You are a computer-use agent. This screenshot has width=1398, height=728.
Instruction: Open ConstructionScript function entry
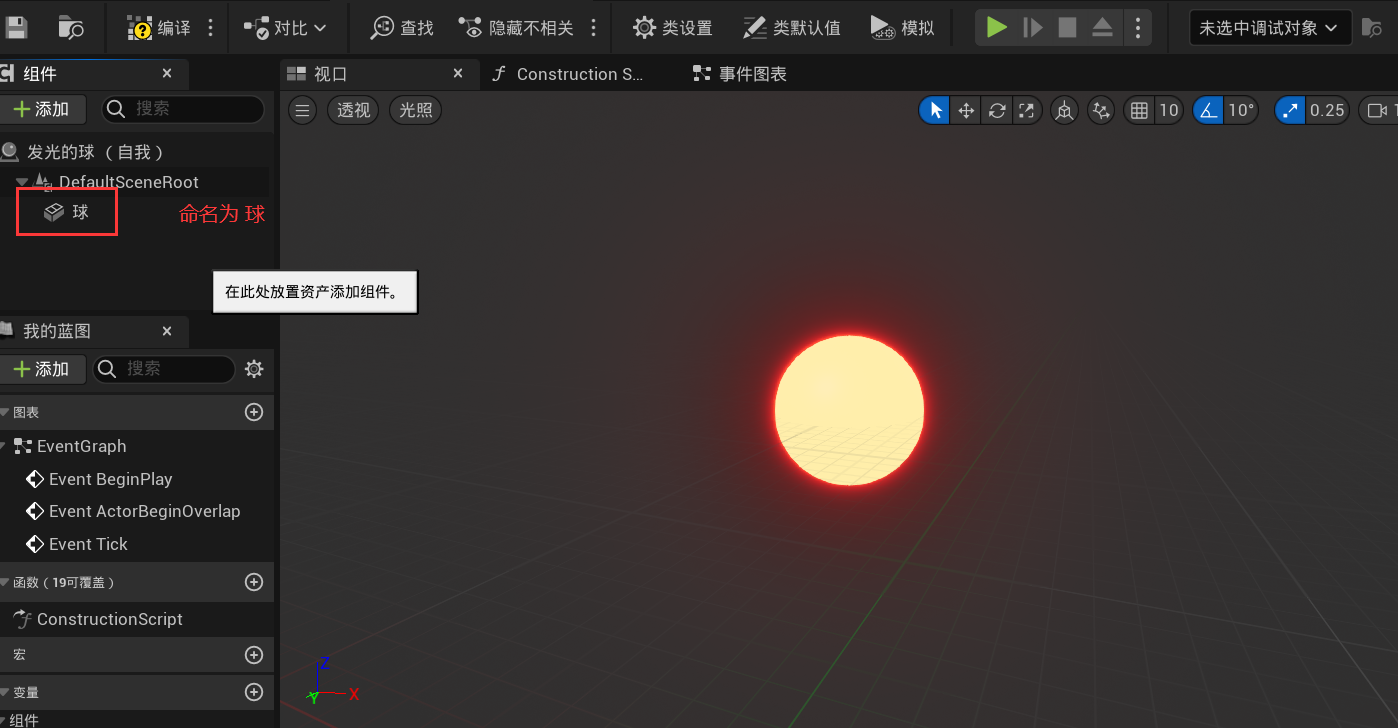(98, 619)
